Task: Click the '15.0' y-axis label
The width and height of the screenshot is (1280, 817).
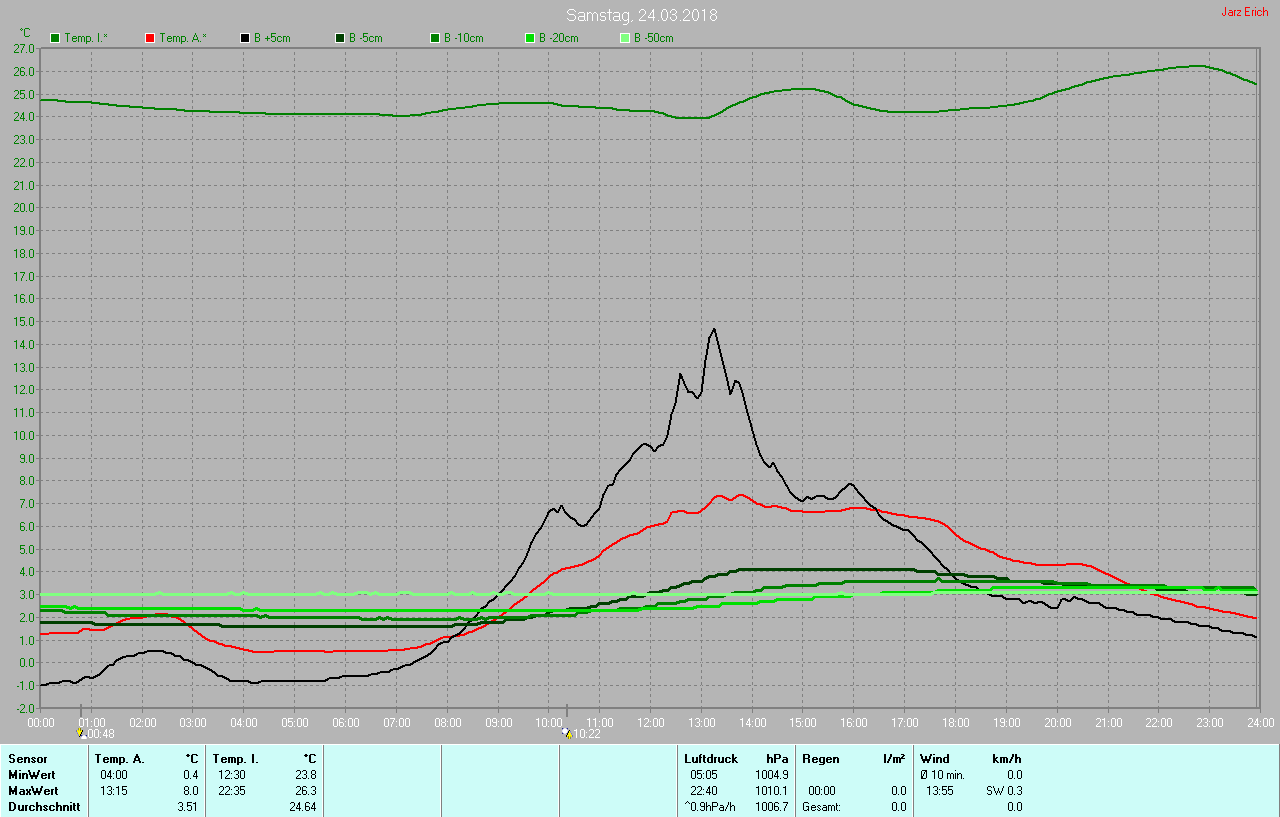Action: coord(24,322)
